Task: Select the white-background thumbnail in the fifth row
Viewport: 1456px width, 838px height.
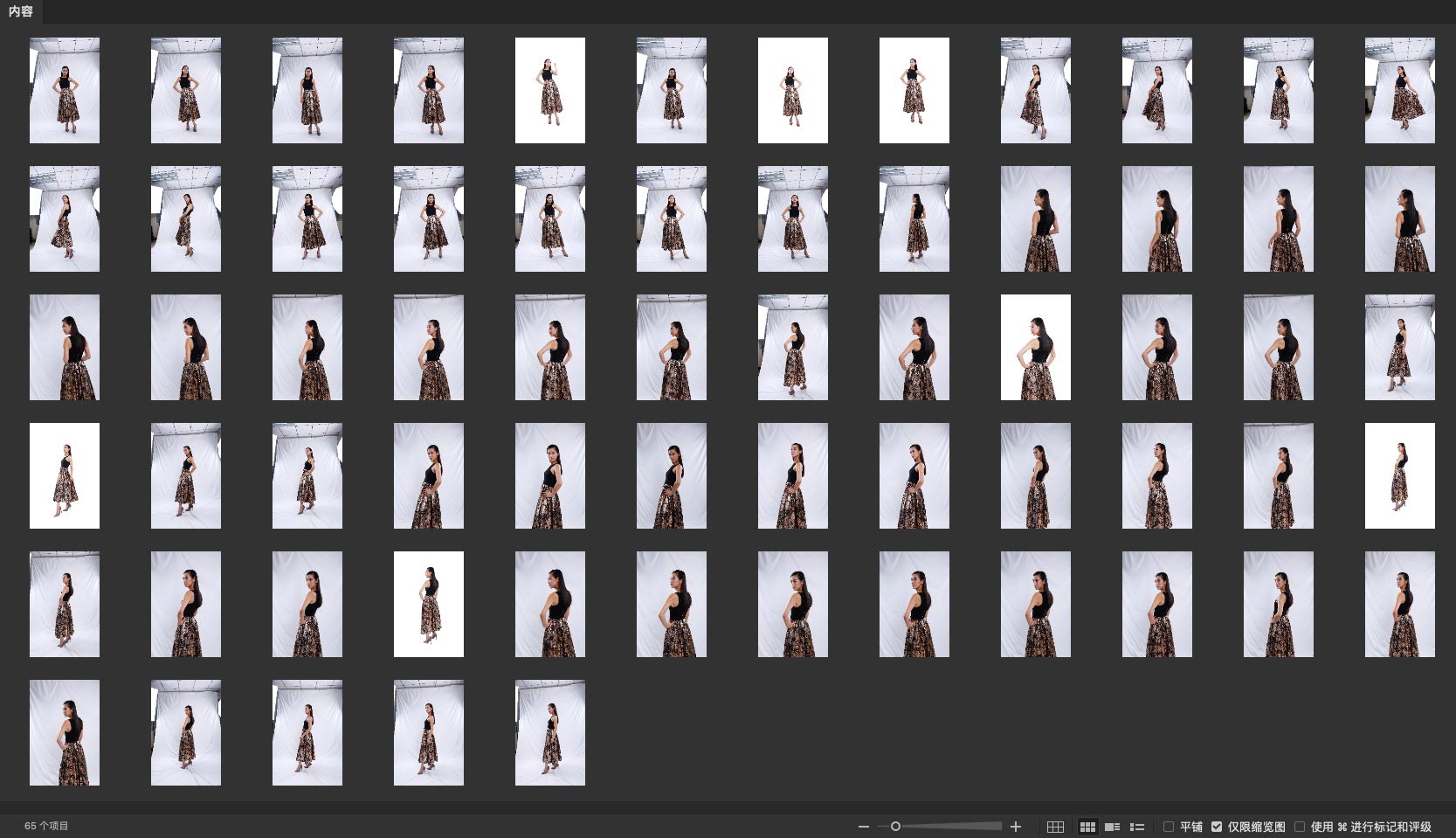Action: pos(429,604)
